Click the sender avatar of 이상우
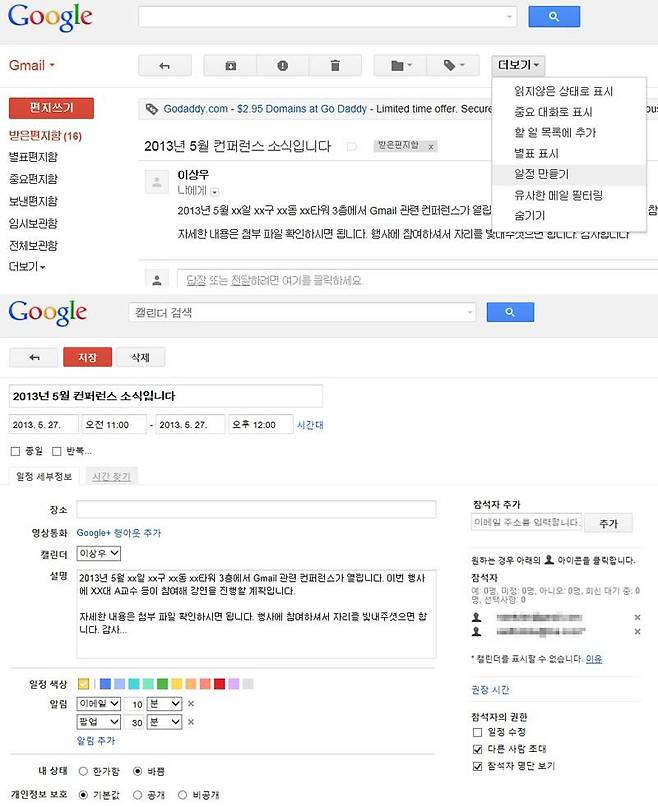The image size is (658, 807). (157, 182)
